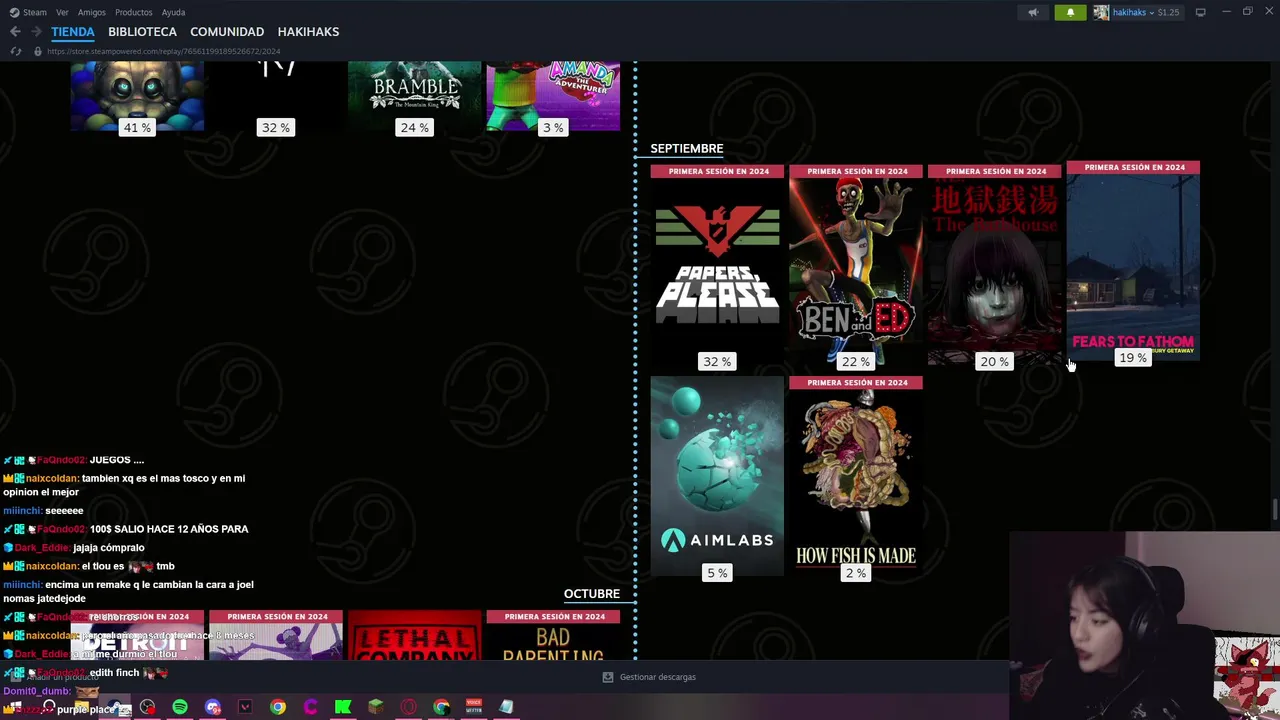Expand the hakihaks account dropdown

tap(1134, 12)
